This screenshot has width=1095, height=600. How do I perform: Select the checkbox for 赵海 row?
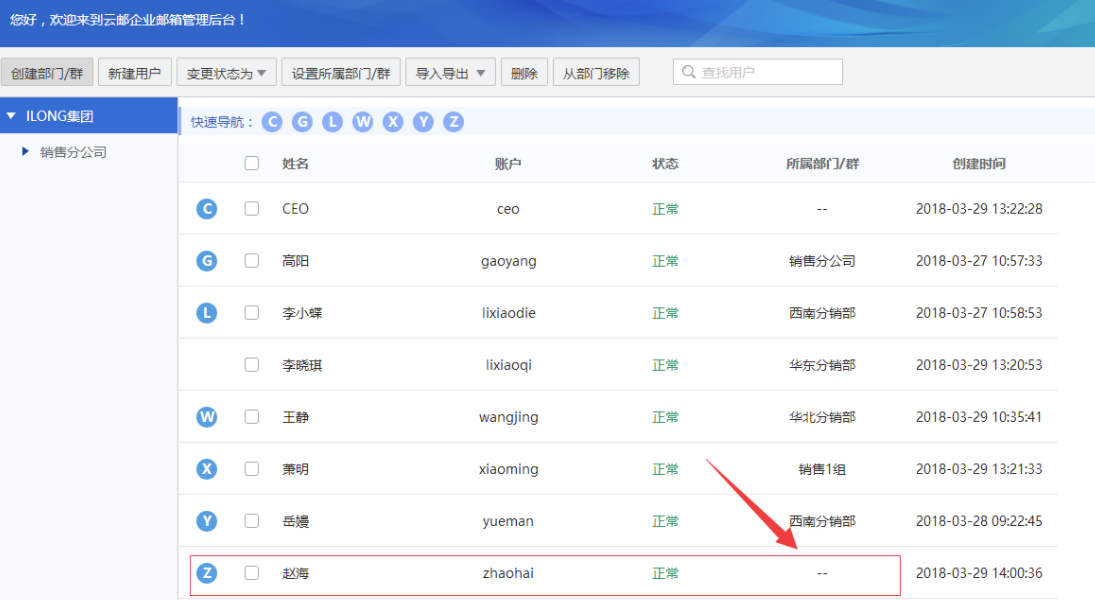coord(251,573)
